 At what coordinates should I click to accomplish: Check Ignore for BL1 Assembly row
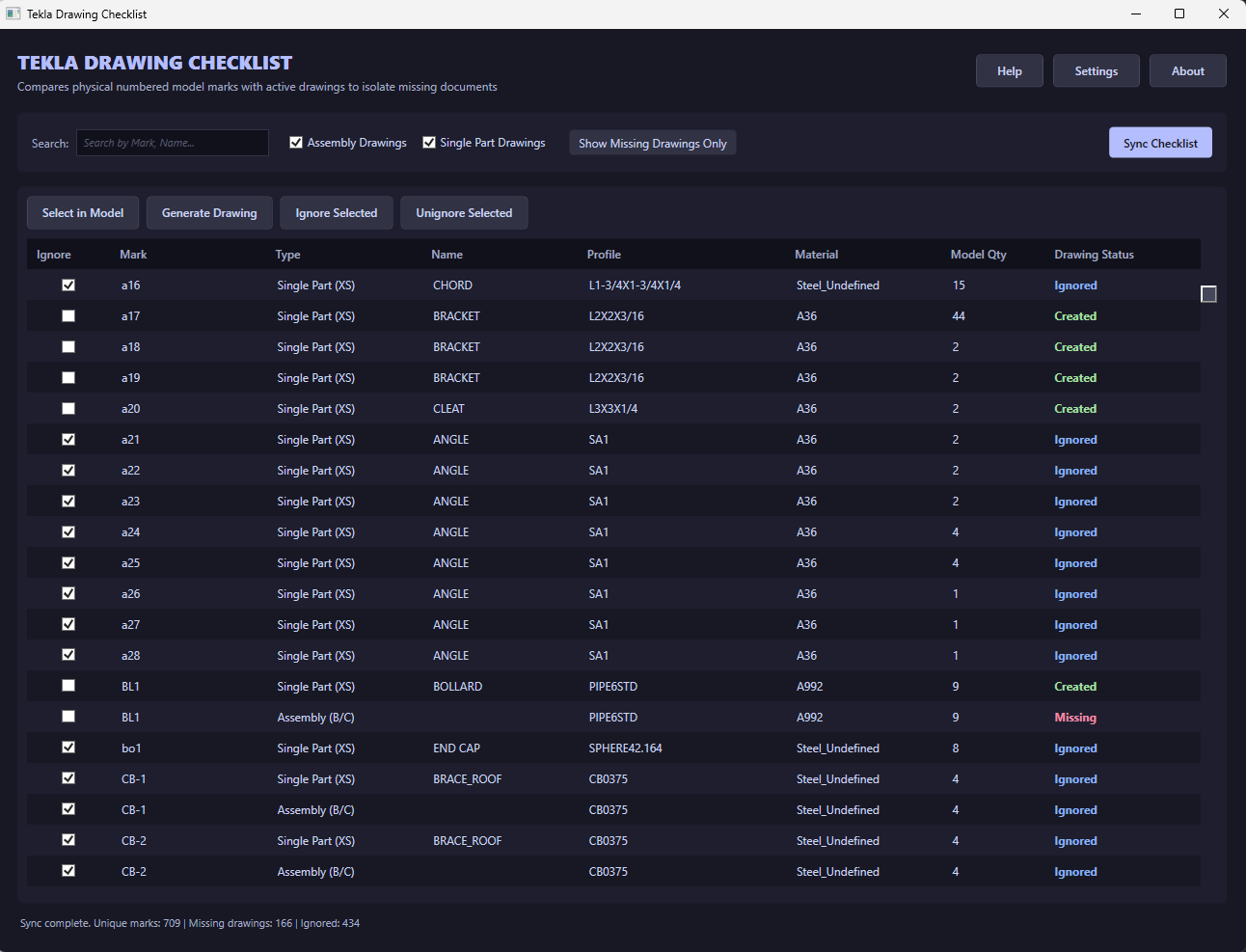(x=68, y=717)
